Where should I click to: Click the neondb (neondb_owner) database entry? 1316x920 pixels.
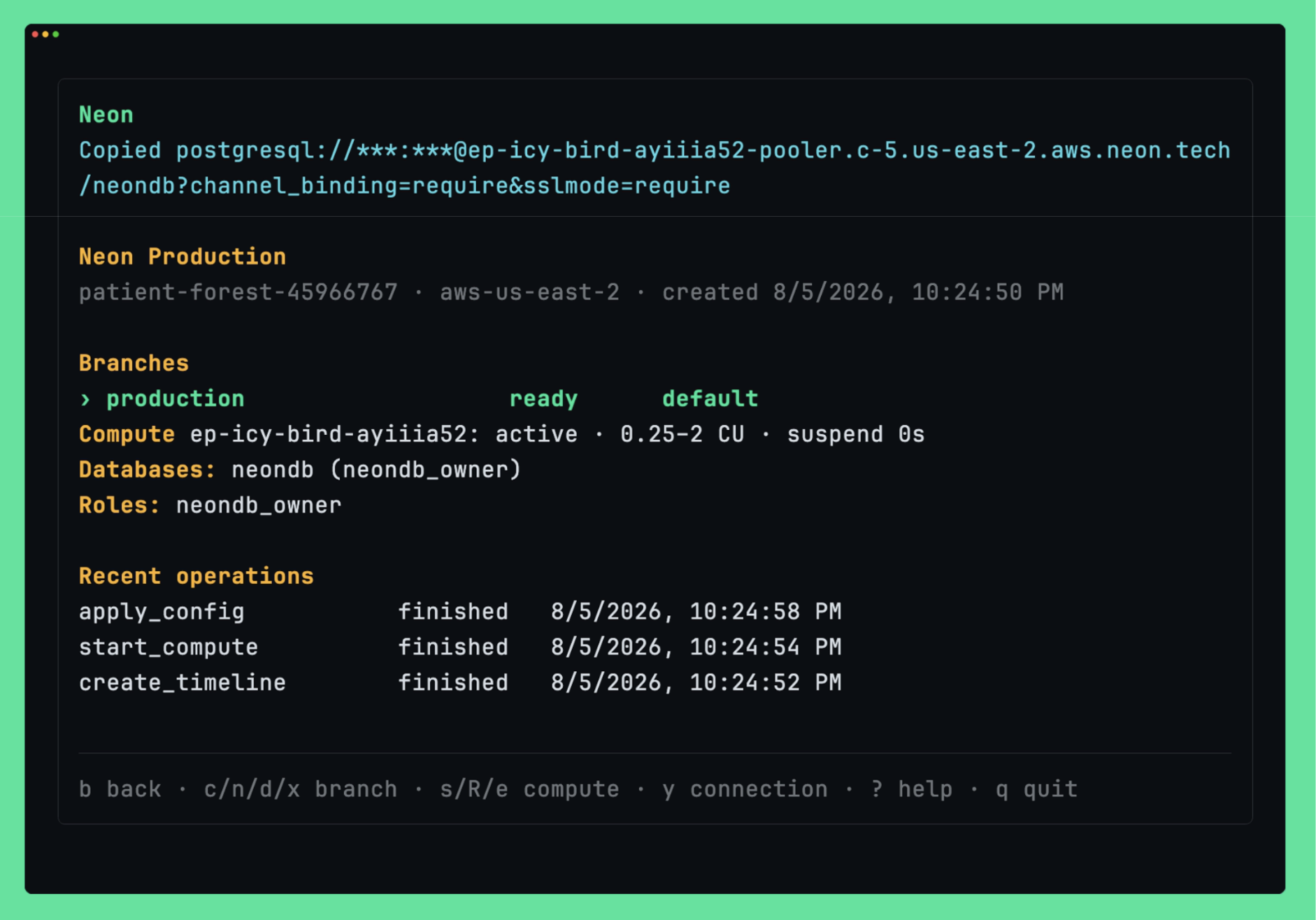coord(377,470)
